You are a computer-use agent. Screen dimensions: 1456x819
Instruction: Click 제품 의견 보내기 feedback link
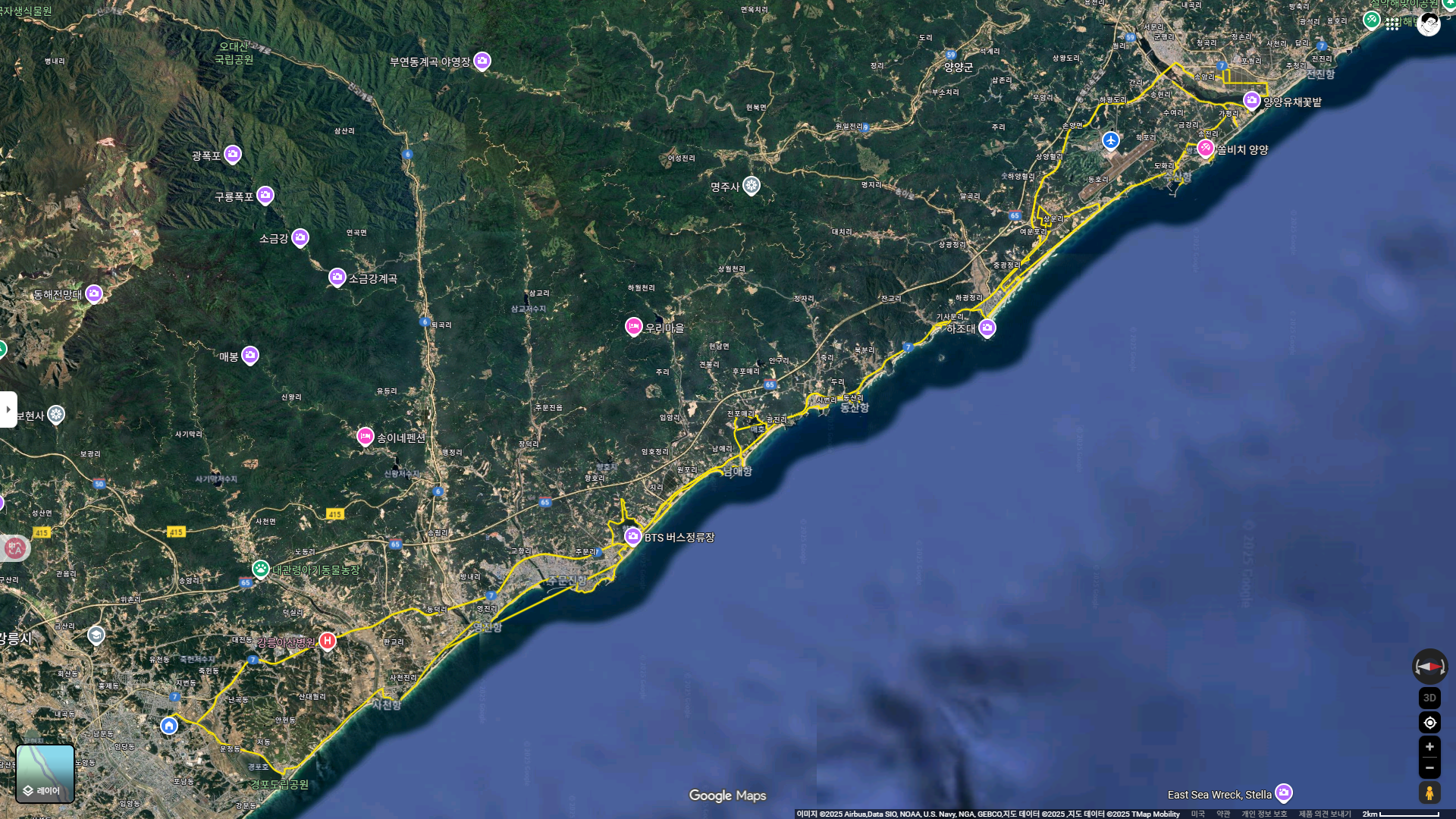pos(1325,814)
